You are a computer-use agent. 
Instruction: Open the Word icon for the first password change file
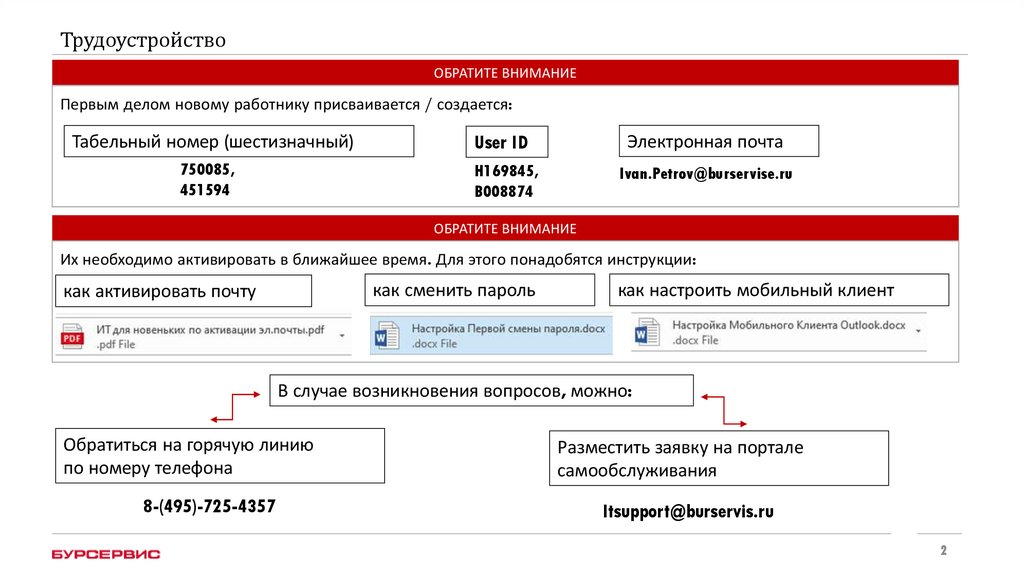pos(387,336)
